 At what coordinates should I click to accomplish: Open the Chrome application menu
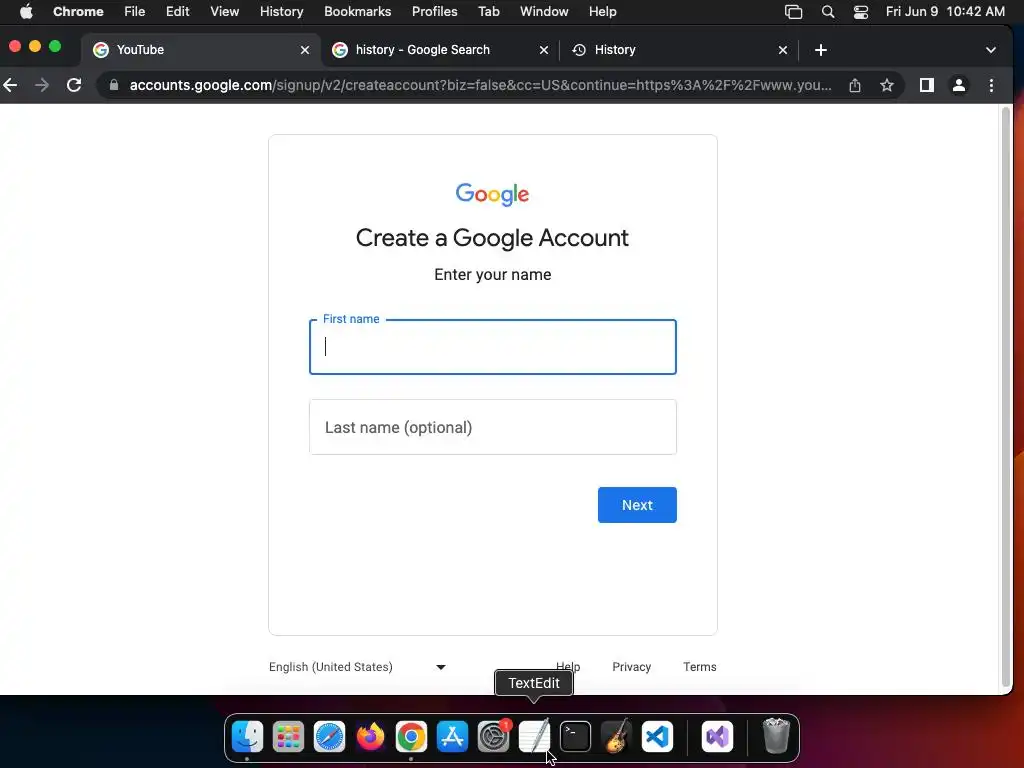pos(78,11)
